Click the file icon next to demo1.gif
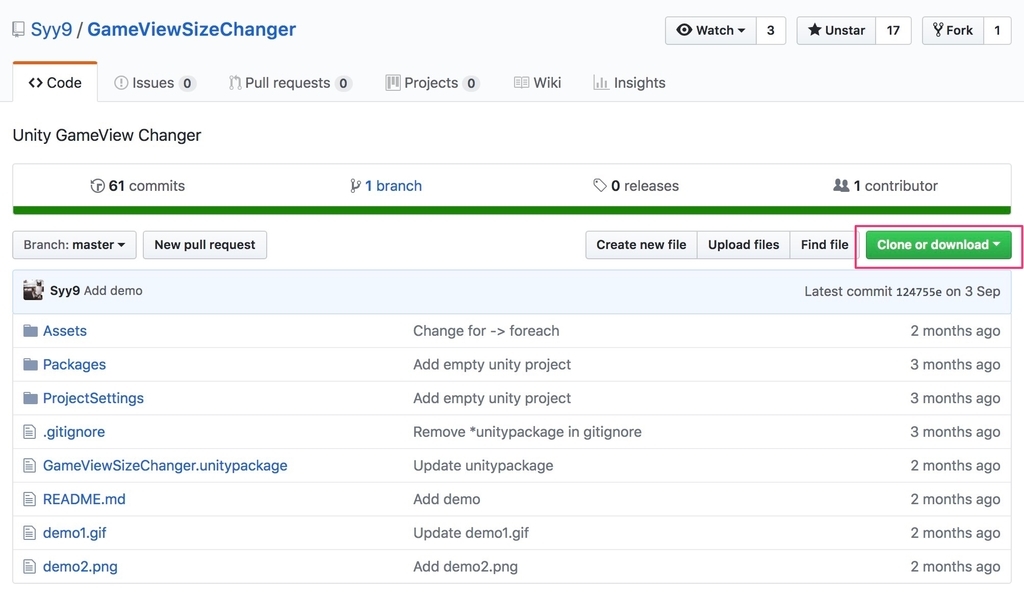Viewport: 1024px width, 594px height. (x=29, y=533)
